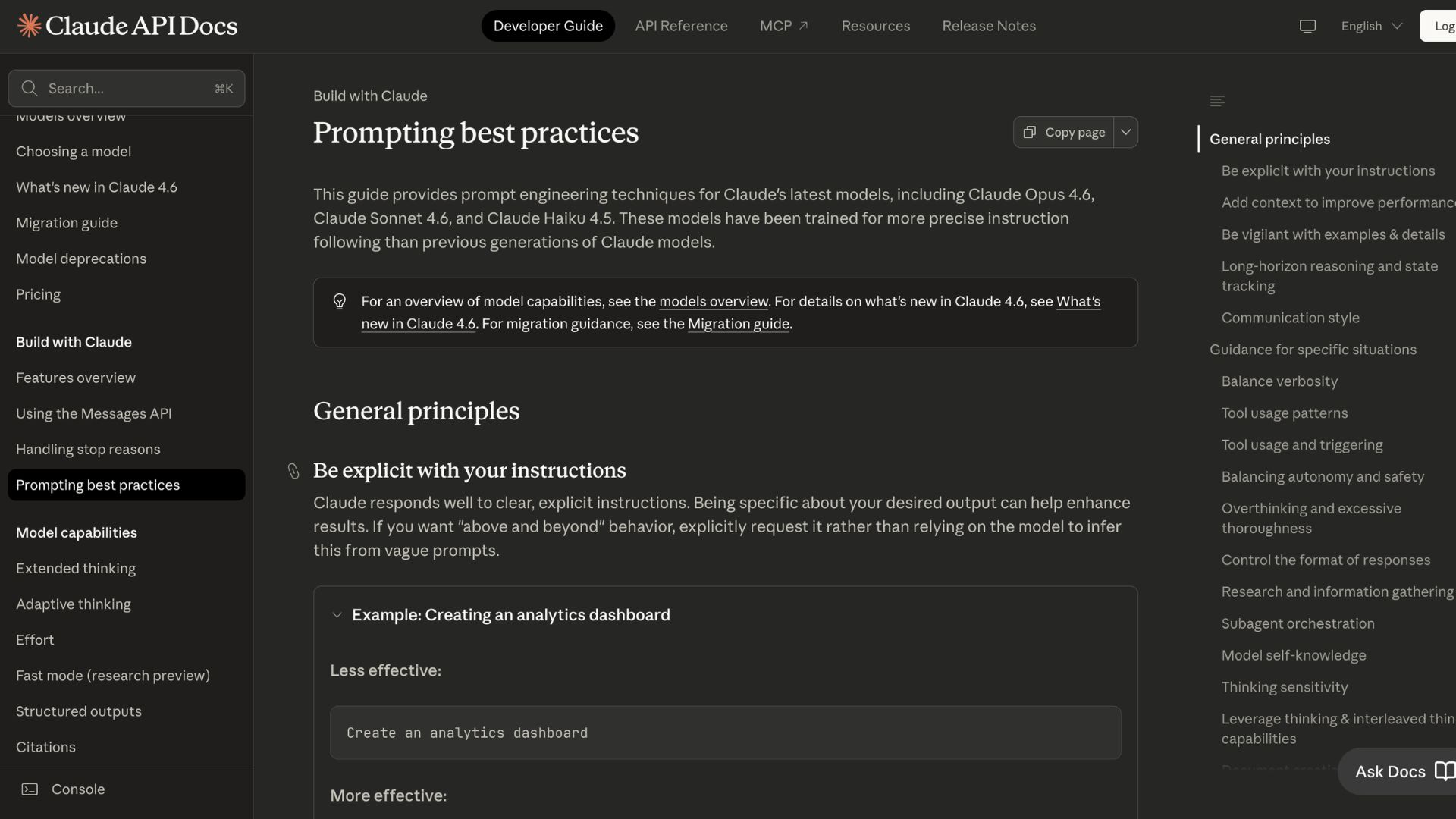Click the table of contents icon
Image resolution: width=1456 pixels, height=819 pixels.
[1217, 101]
